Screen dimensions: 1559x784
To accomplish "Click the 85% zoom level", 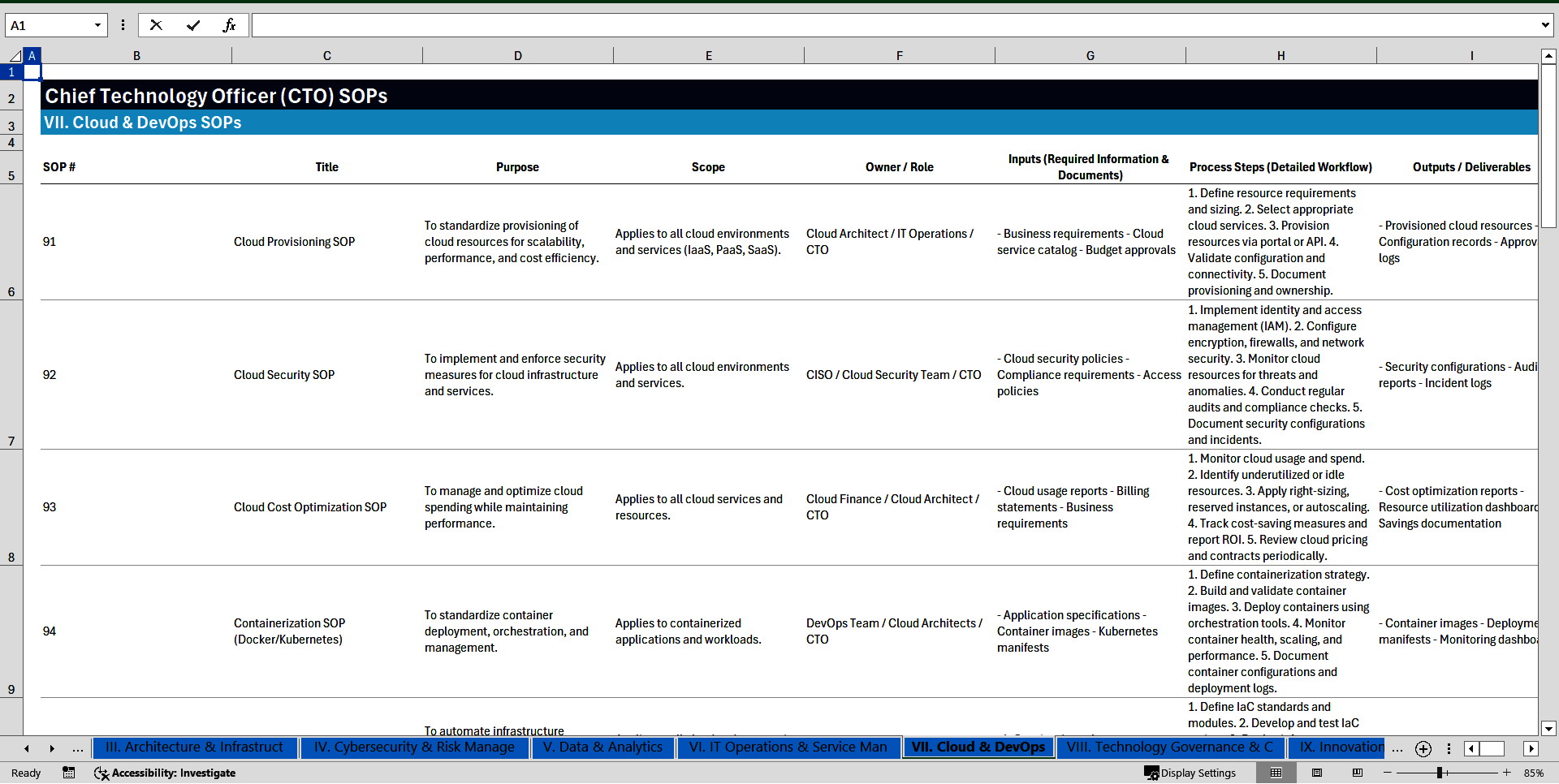I will pos(1533,773).
